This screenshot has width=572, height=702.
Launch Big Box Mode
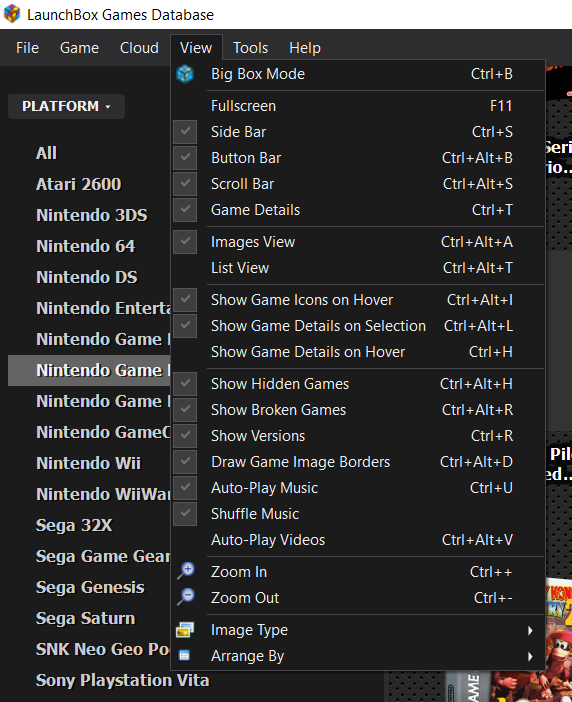(x=358, y=74)
